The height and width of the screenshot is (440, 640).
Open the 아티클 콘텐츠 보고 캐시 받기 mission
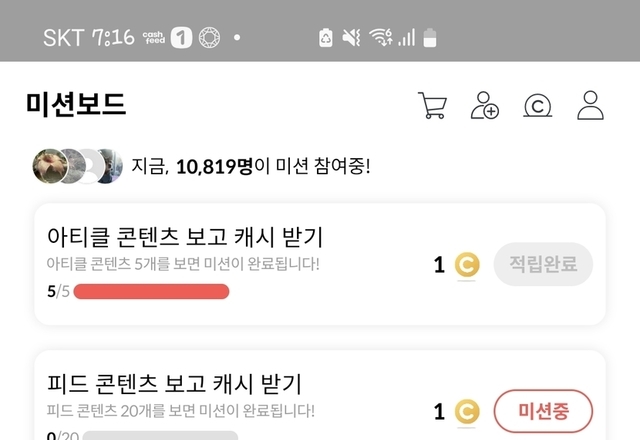click(x=185, y=238)
